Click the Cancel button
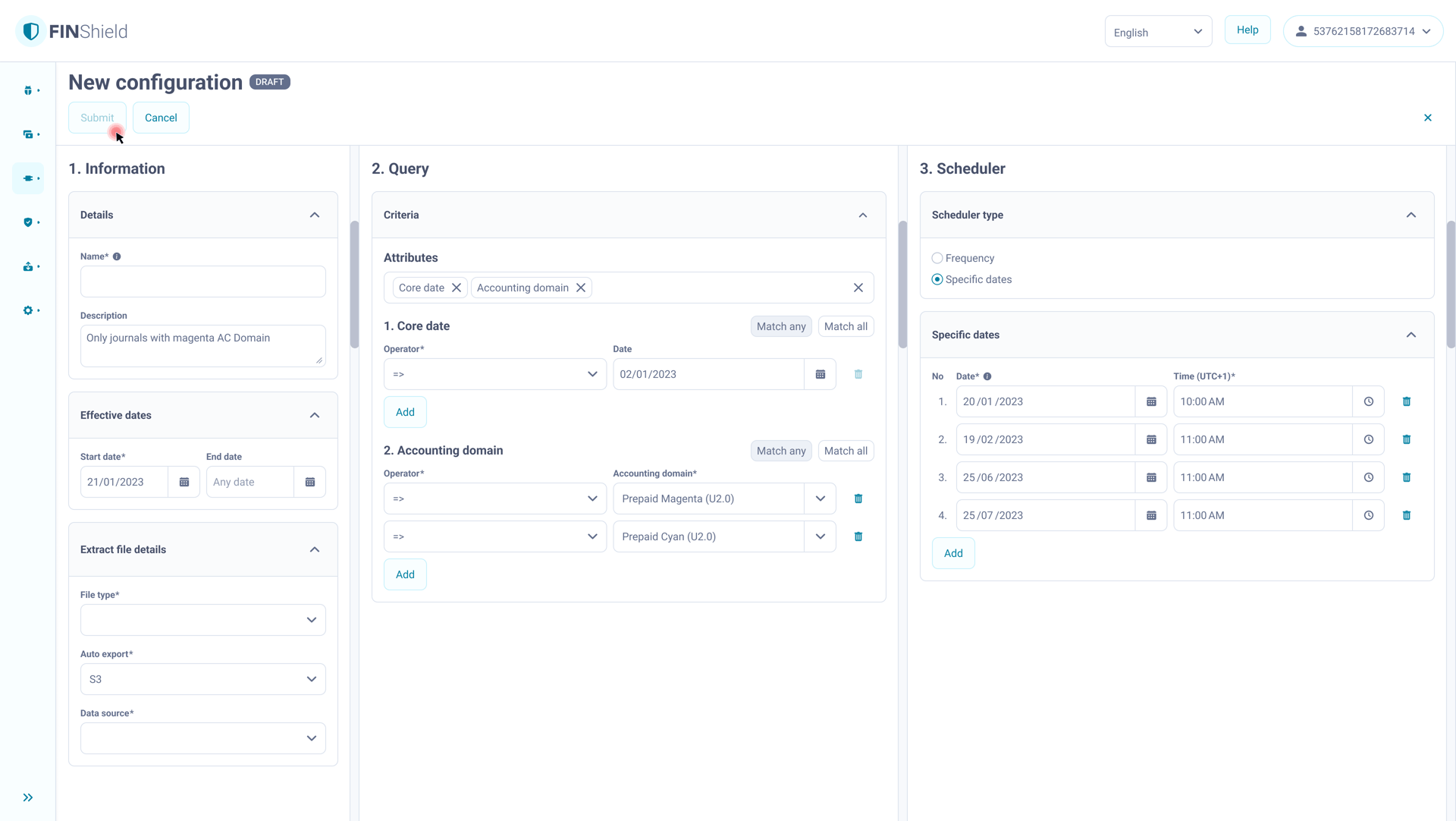The width and height of the screenshot is (1456, 821). coord(161,118)
